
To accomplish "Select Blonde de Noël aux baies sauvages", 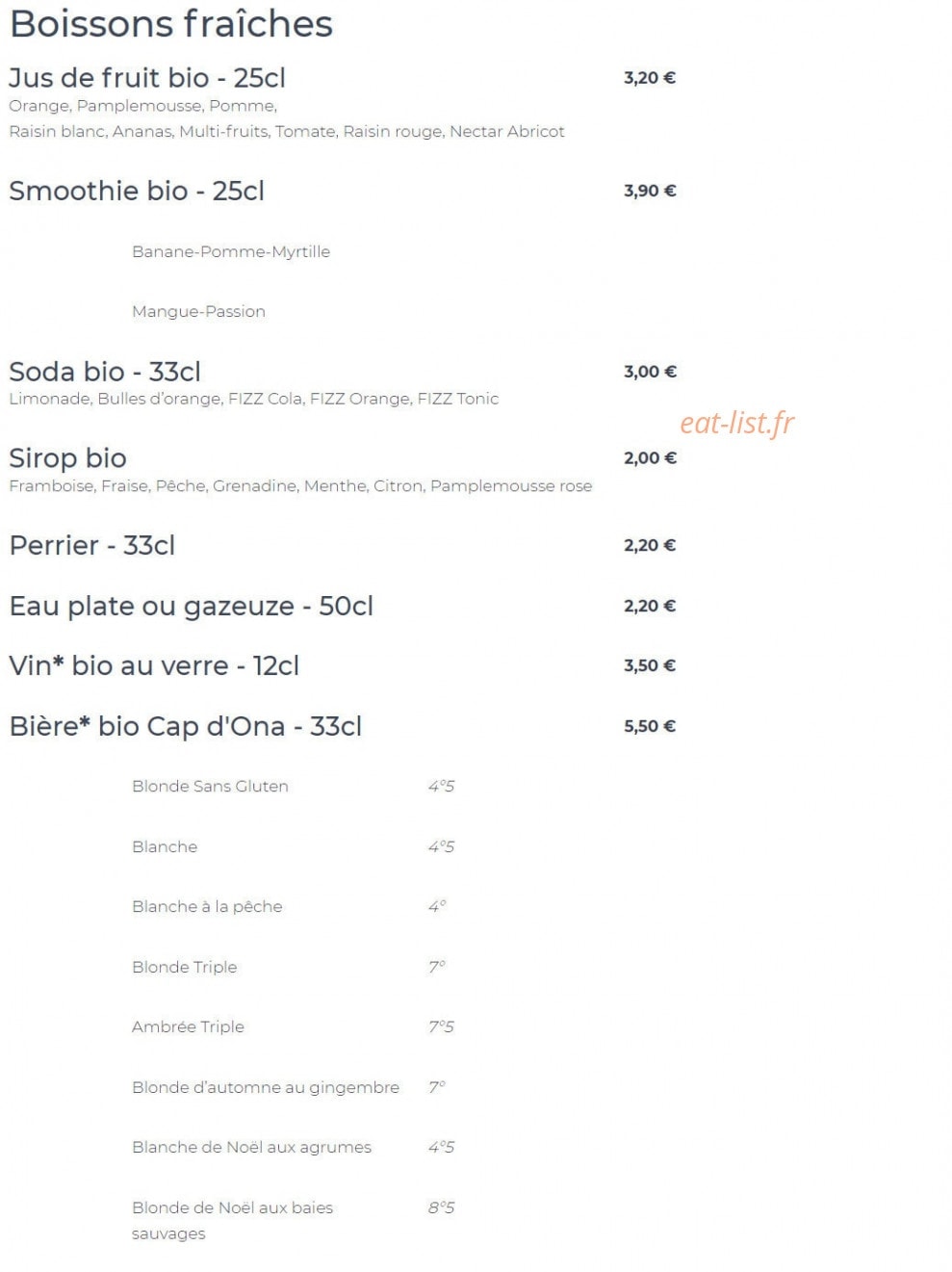I will [232, 1220].
